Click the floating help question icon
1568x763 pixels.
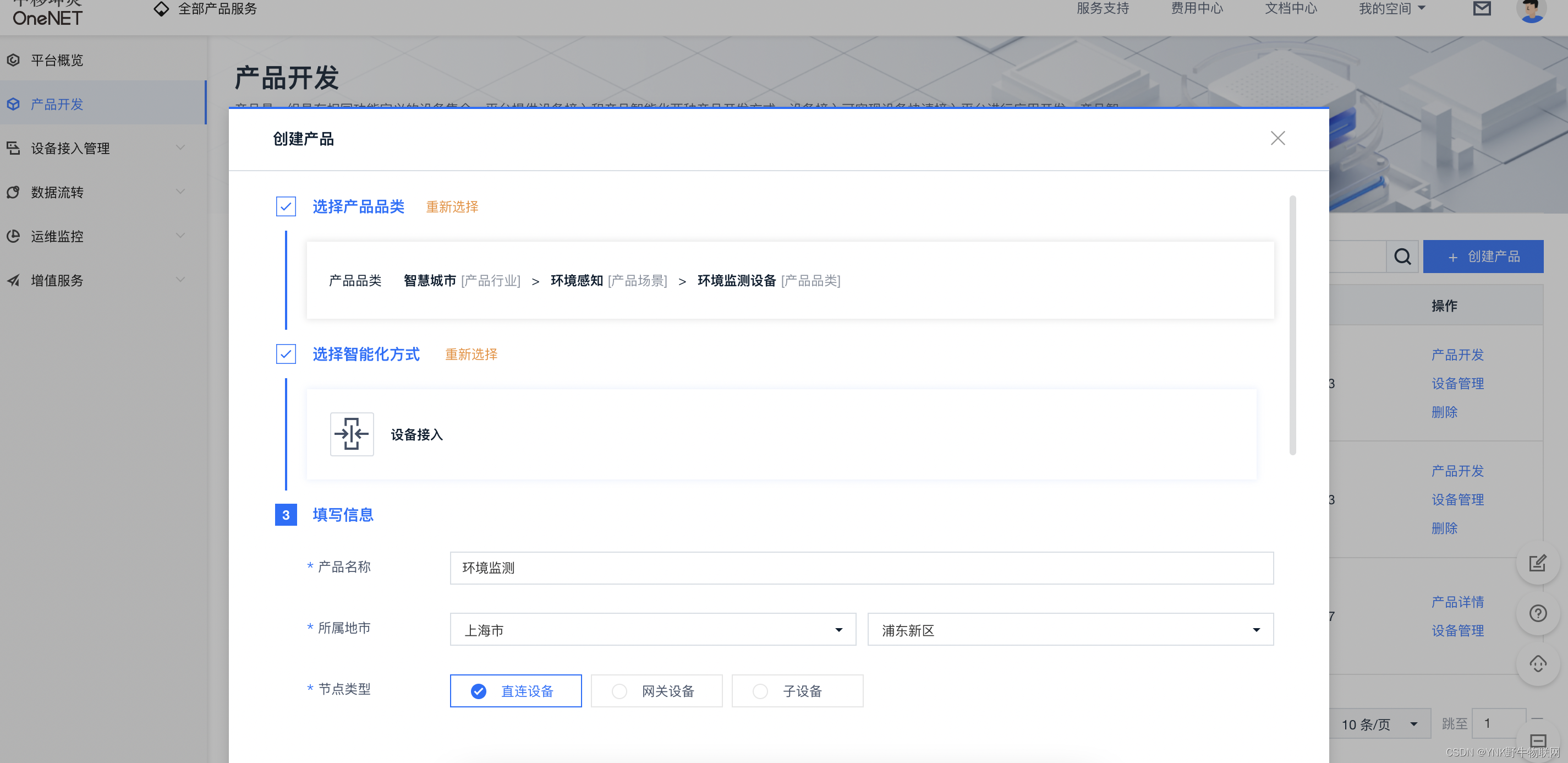(1538, 613)
